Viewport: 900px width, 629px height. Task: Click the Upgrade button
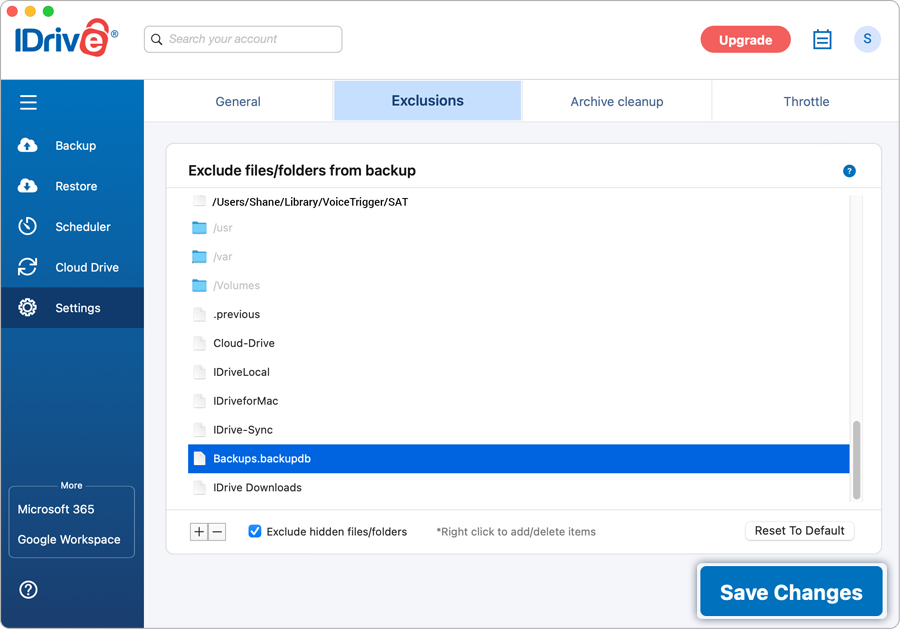[x=746, y=40]
